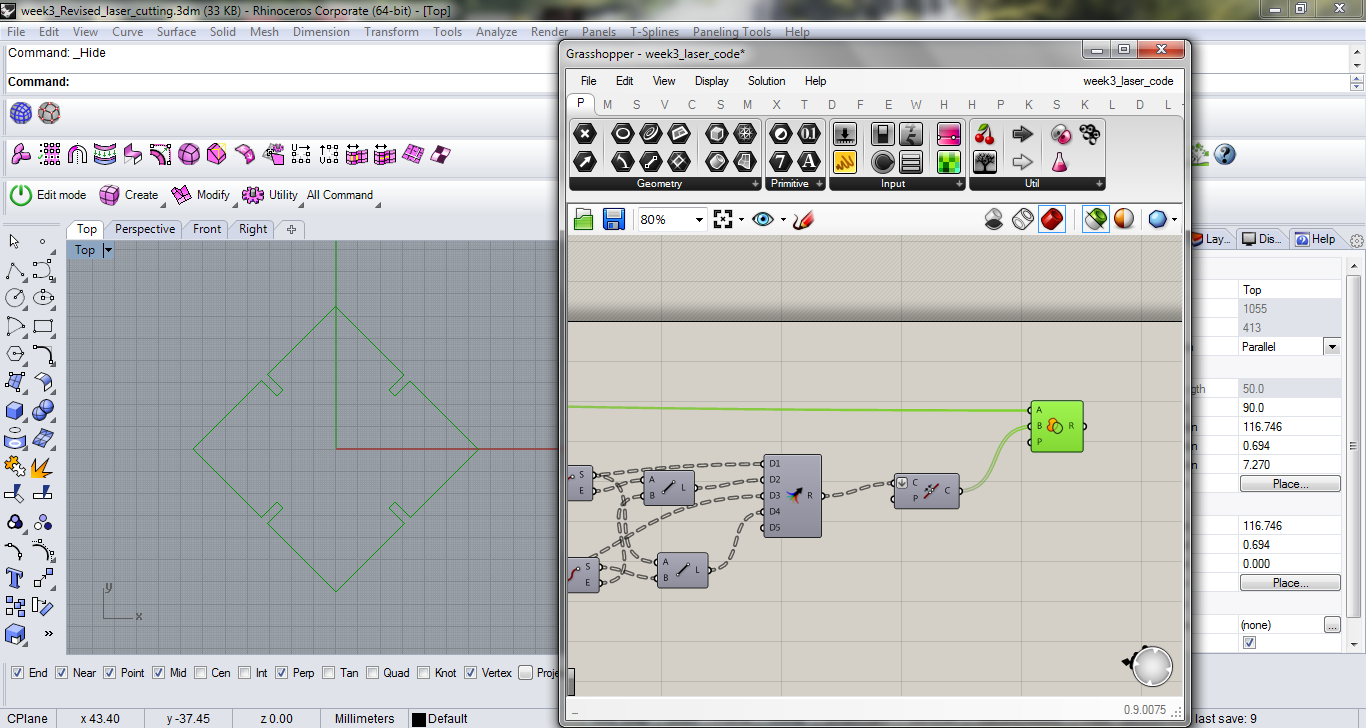Pick the cherries icon in Util panel
This screenshot has width=1366, height=728.
pyautogui.click(x=985, y=134)
